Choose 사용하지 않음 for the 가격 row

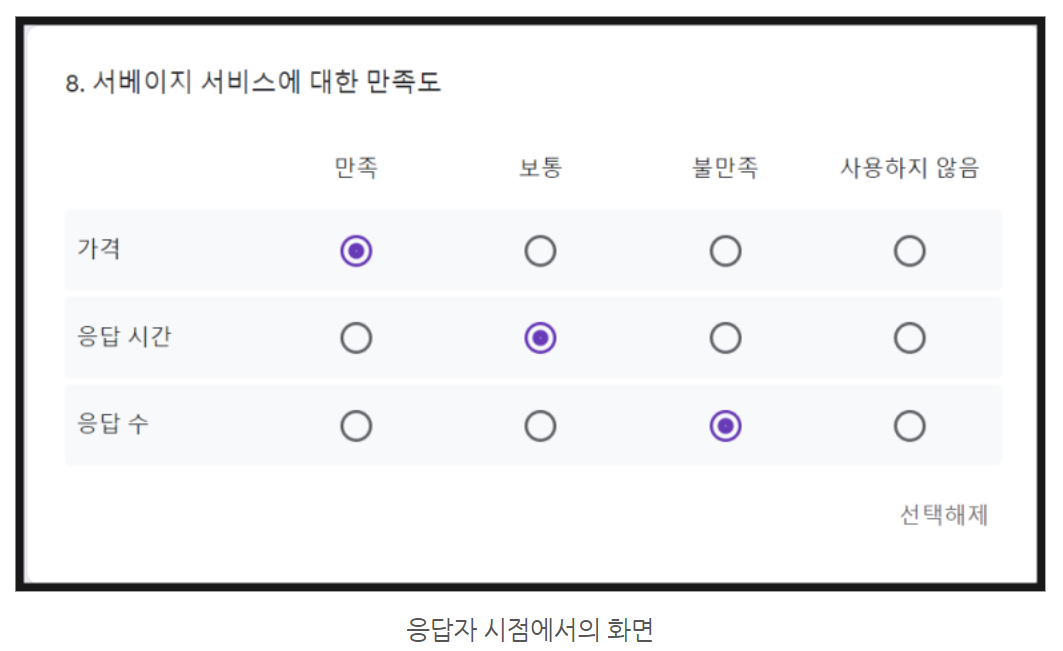point(910,251)
